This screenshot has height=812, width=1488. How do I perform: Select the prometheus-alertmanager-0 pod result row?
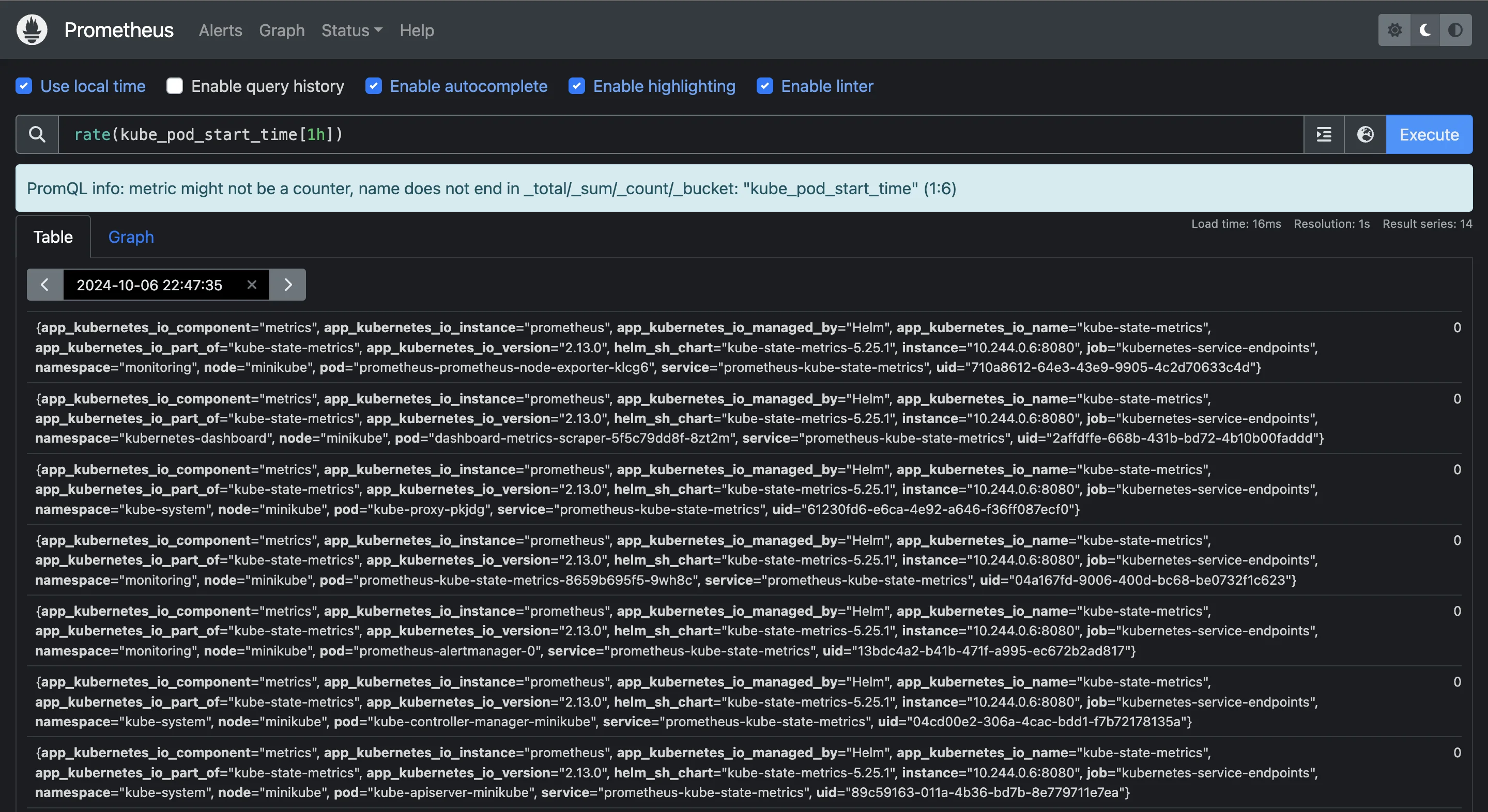coord(744,631)
